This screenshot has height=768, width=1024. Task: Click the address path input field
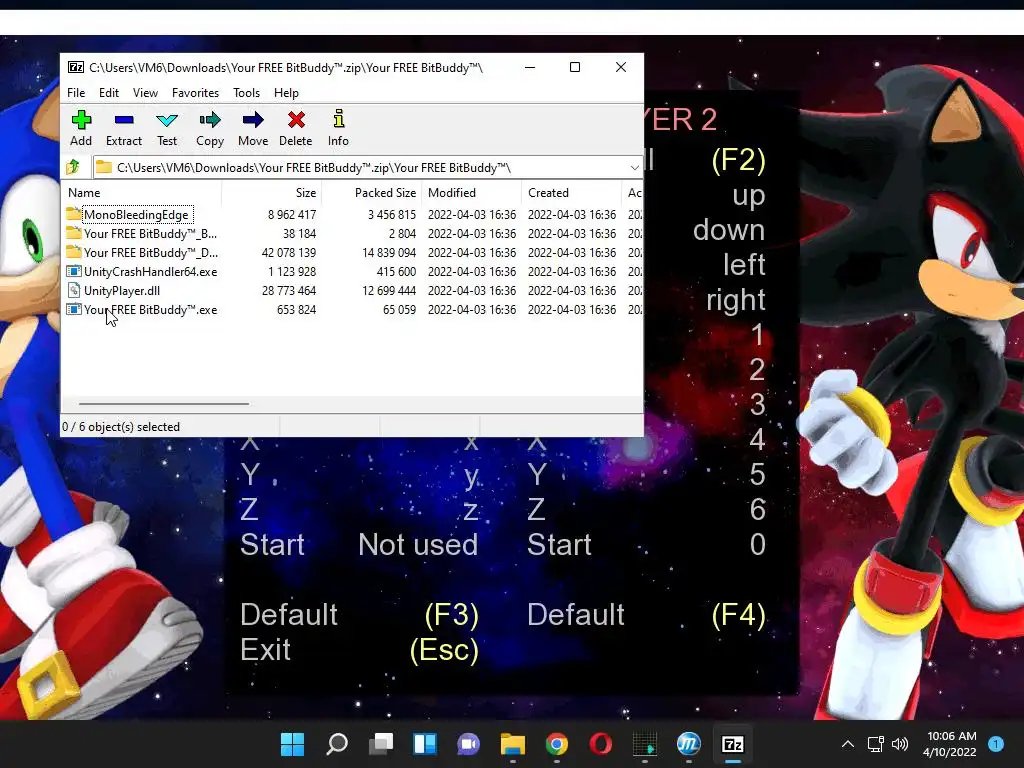click(x=370, y=168)
